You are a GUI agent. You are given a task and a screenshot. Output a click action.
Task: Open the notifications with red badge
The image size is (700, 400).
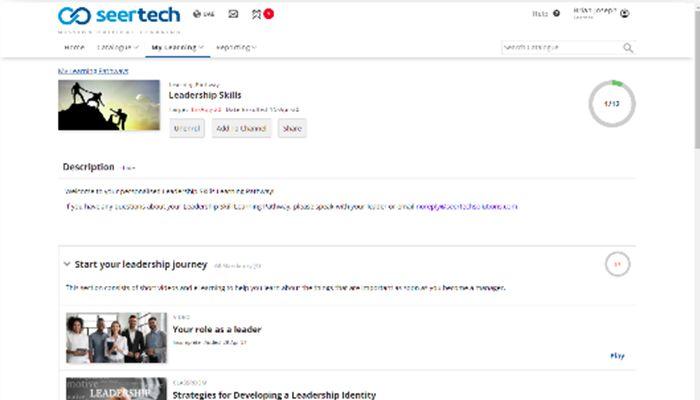point(262,14)
